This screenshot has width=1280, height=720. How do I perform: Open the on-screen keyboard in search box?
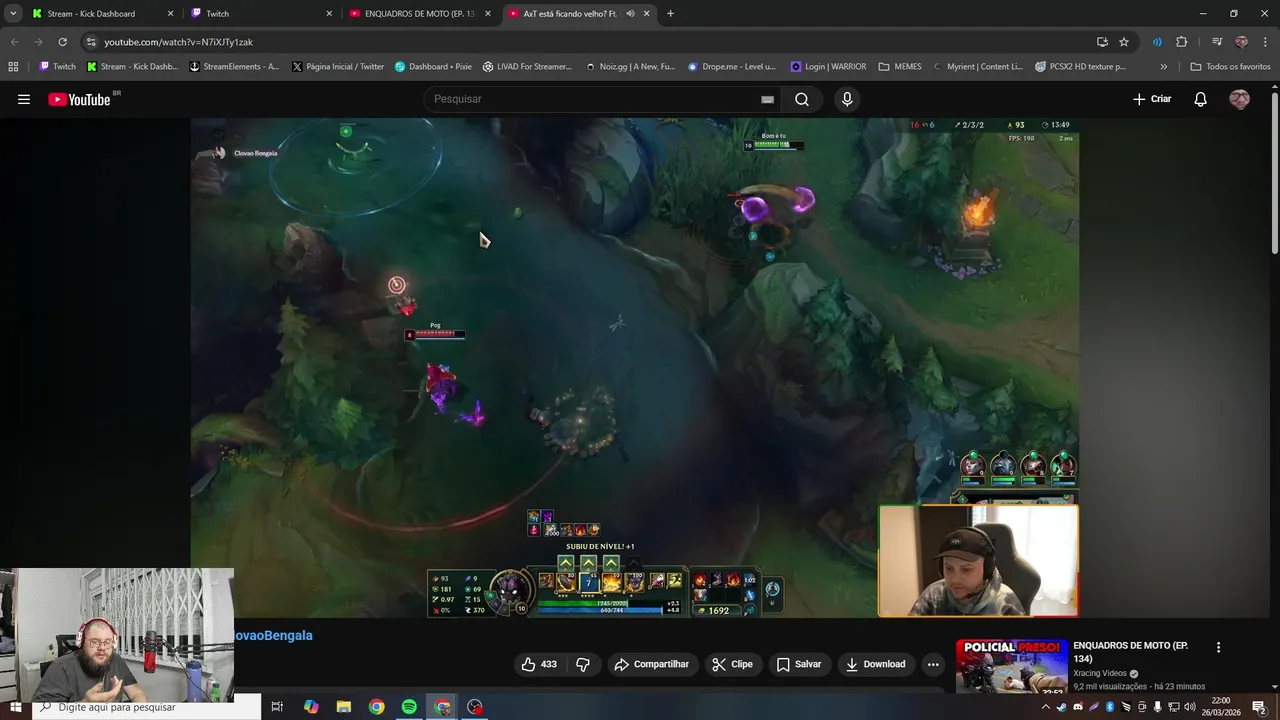(767, 99)
